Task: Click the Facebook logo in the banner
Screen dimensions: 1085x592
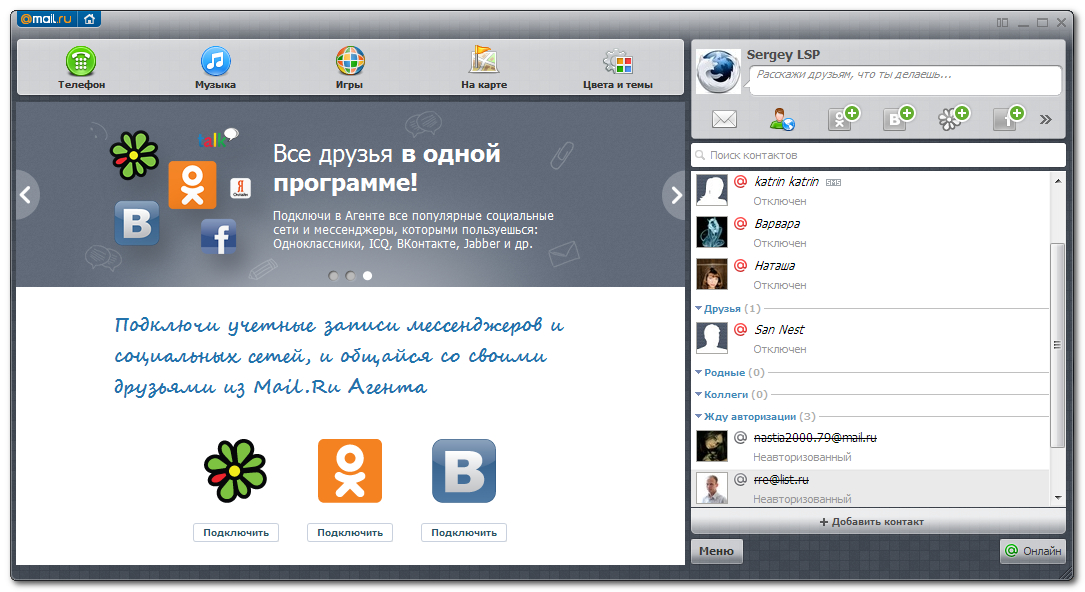Action: pos(219,237)
